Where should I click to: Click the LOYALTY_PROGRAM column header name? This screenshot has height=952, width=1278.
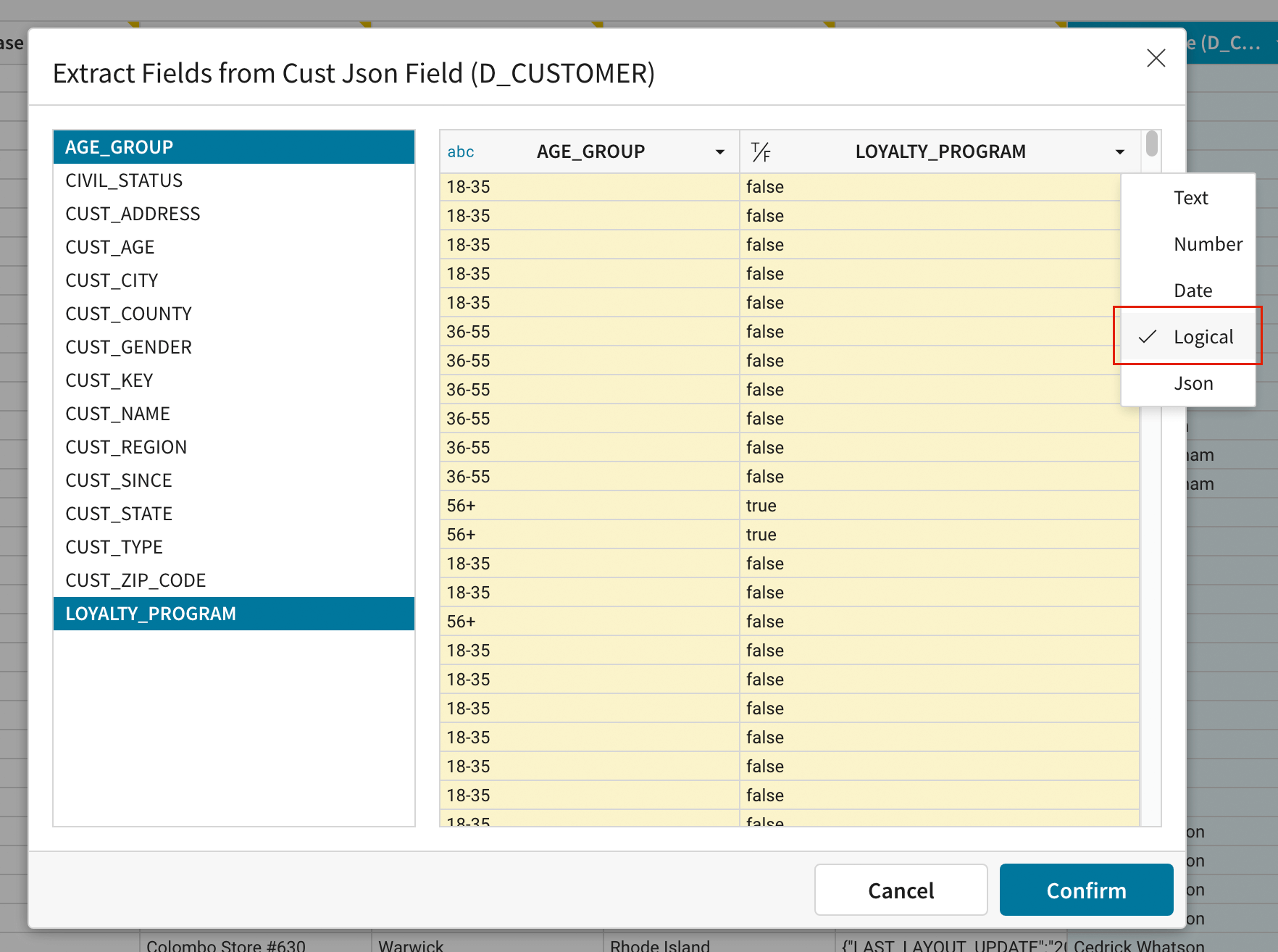coord(940,152)
